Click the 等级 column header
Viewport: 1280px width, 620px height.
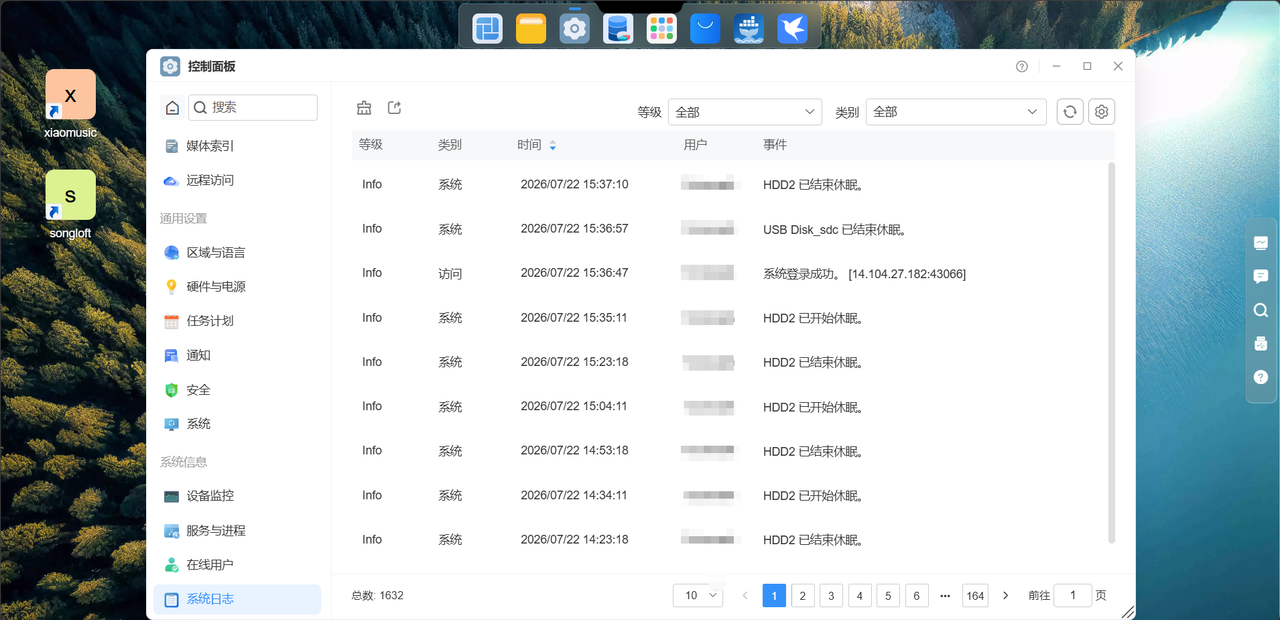371,145
